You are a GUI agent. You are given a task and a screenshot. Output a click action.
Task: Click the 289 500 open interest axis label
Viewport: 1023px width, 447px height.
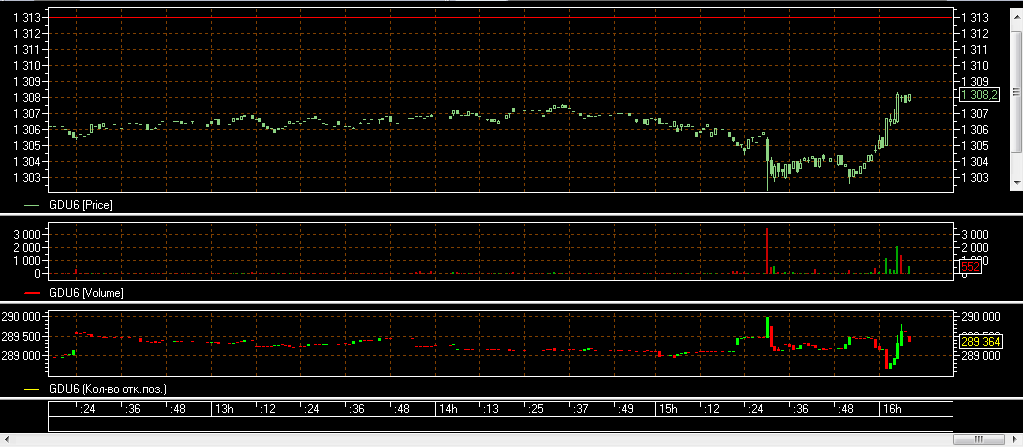(x=23, y=337)
